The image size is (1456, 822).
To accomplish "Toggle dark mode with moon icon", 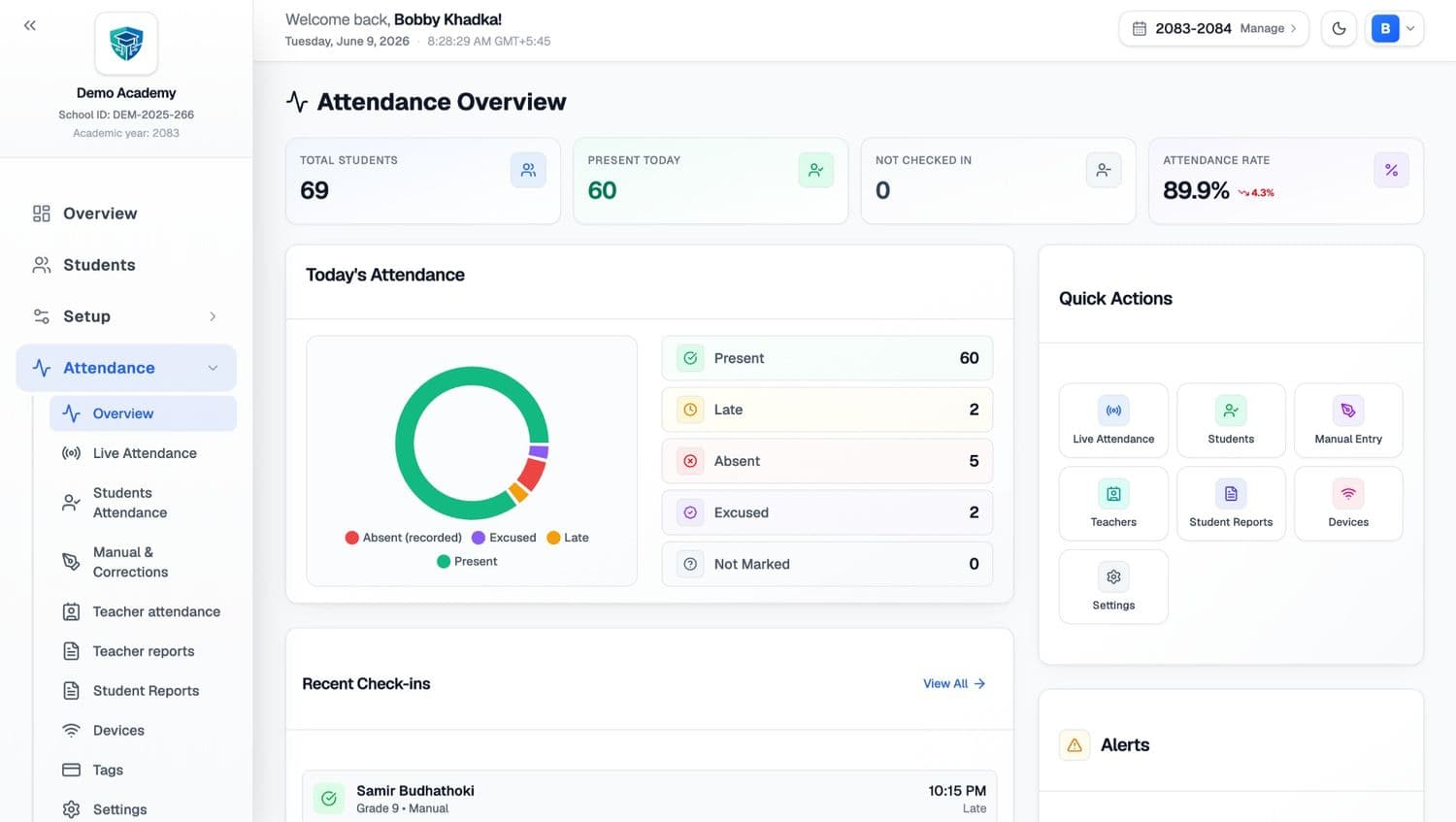I will click(1339, 28).
